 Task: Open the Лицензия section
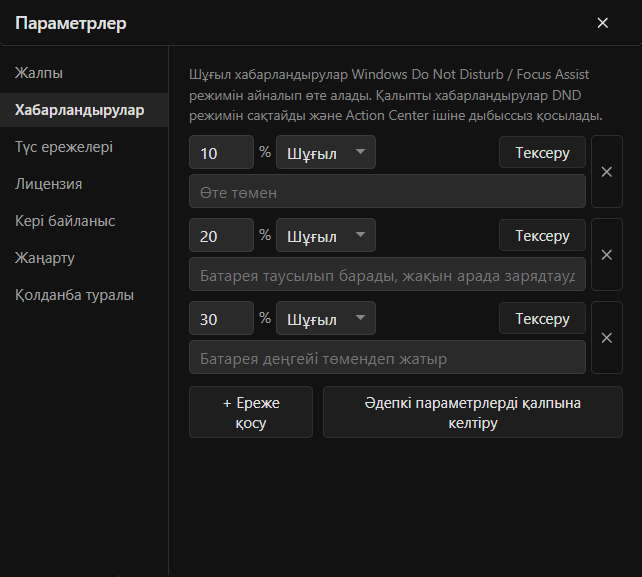click(x=84, y=184)
